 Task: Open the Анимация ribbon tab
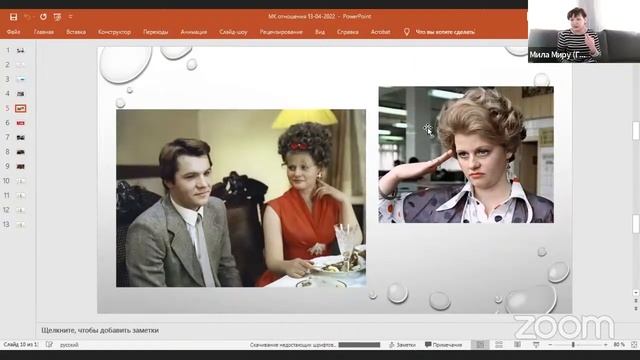[194, 32]
